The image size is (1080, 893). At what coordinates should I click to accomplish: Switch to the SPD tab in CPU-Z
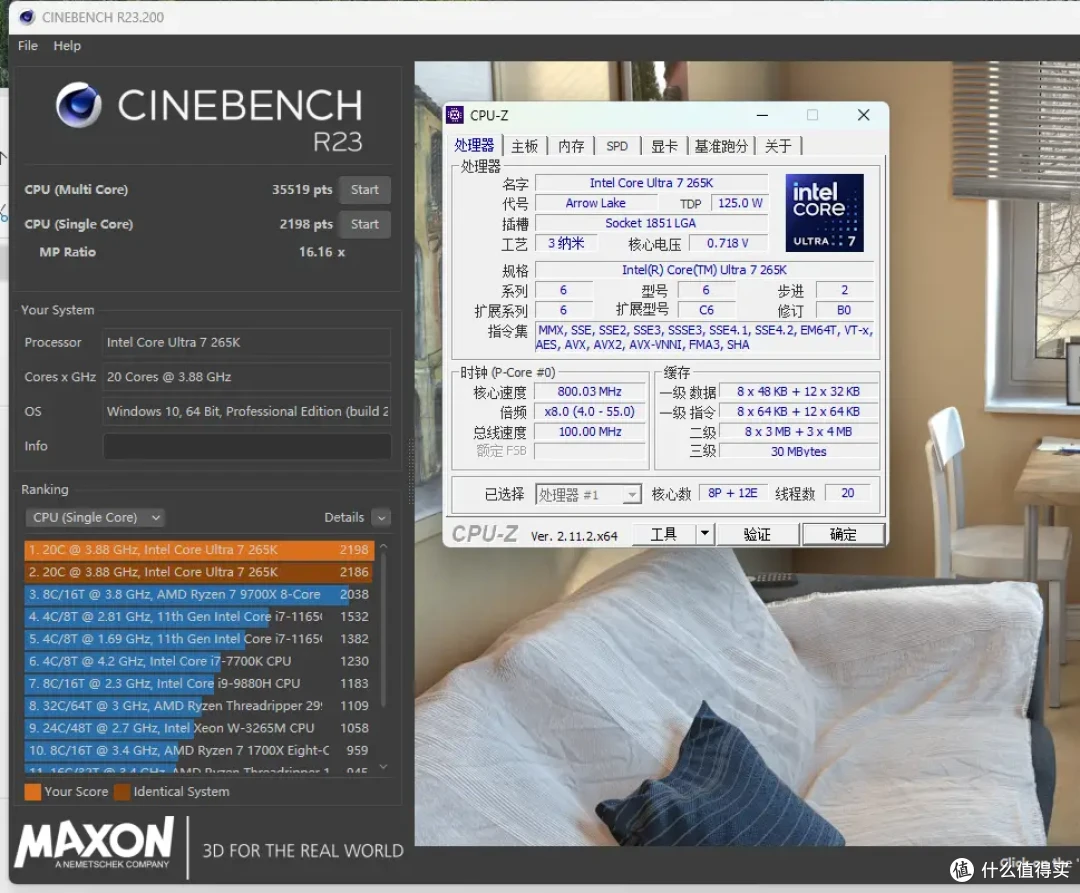tap(617, 146)
